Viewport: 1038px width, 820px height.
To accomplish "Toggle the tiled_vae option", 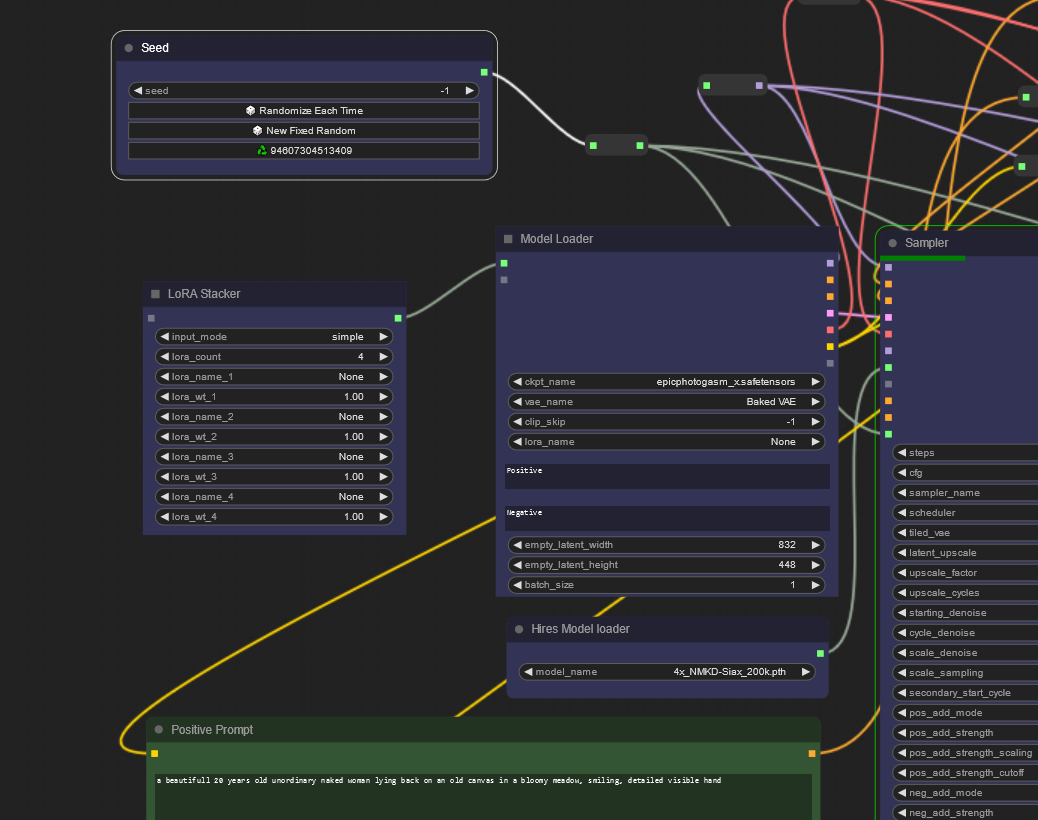I will (x=966, y=533).
